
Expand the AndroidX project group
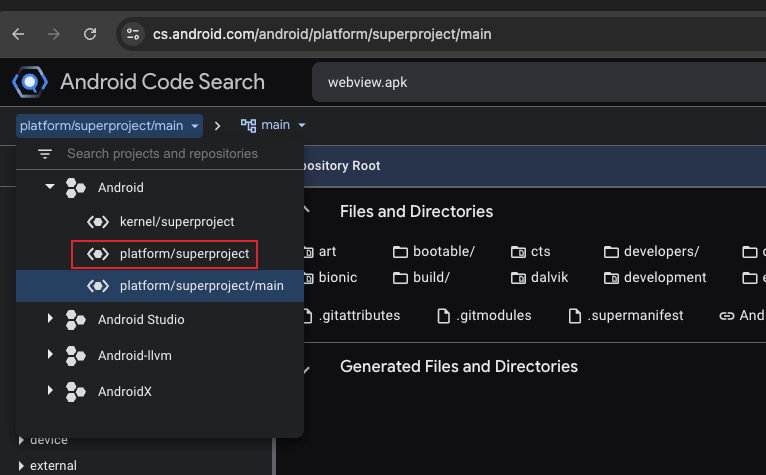[x=50, y=390]
